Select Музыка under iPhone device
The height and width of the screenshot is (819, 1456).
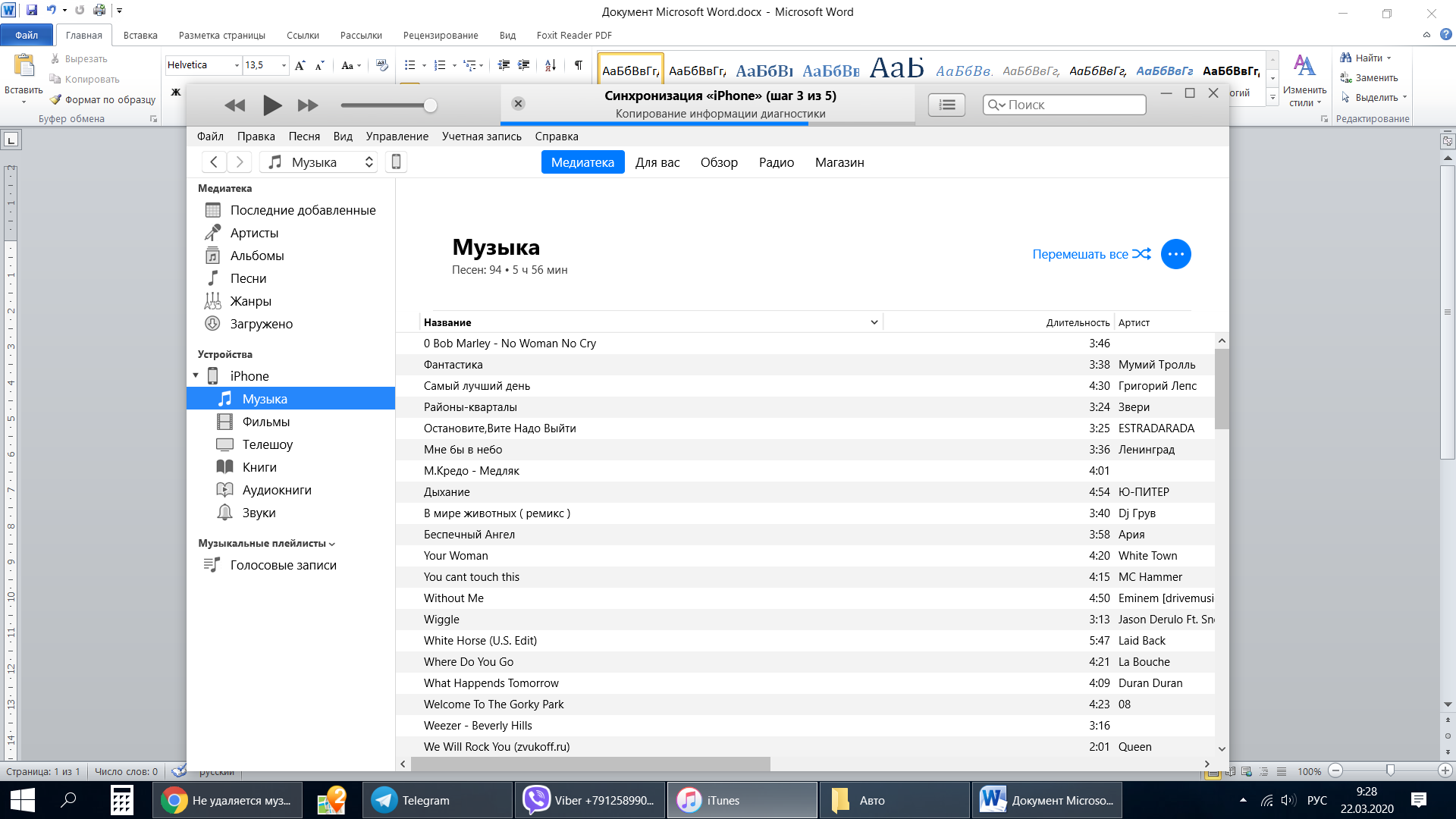291,399
